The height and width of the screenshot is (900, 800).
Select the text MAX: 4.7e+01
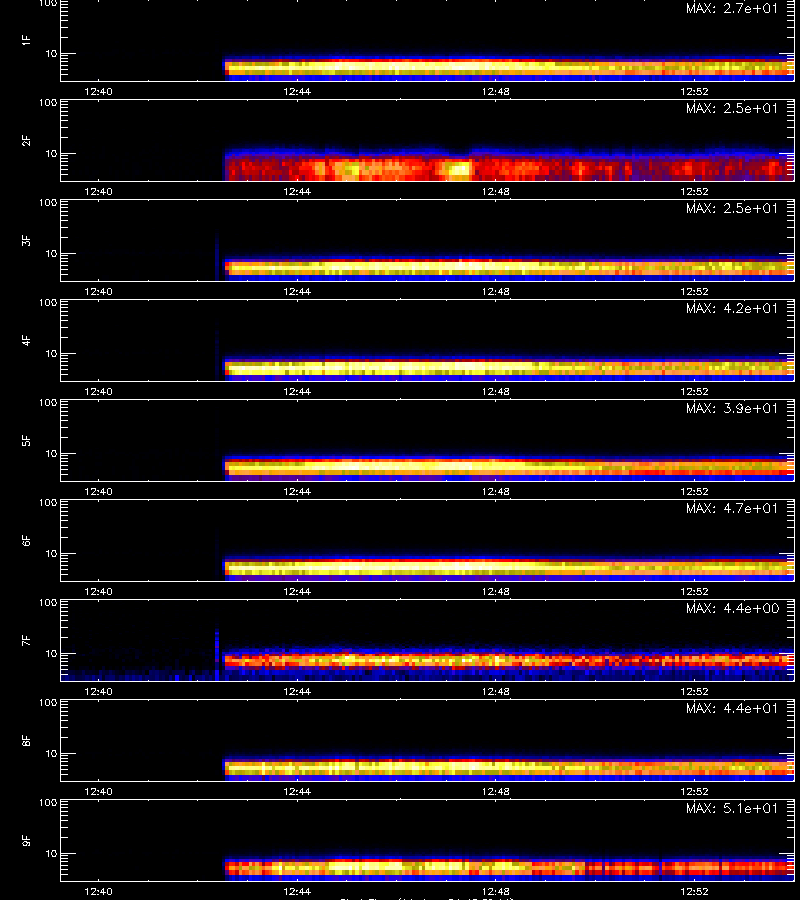coord(732,508)
